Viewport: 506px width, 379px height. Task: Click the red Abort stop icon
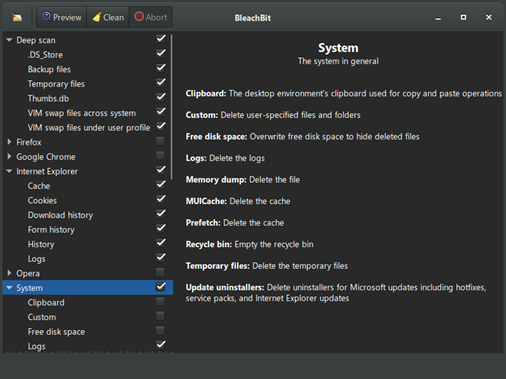139,16
